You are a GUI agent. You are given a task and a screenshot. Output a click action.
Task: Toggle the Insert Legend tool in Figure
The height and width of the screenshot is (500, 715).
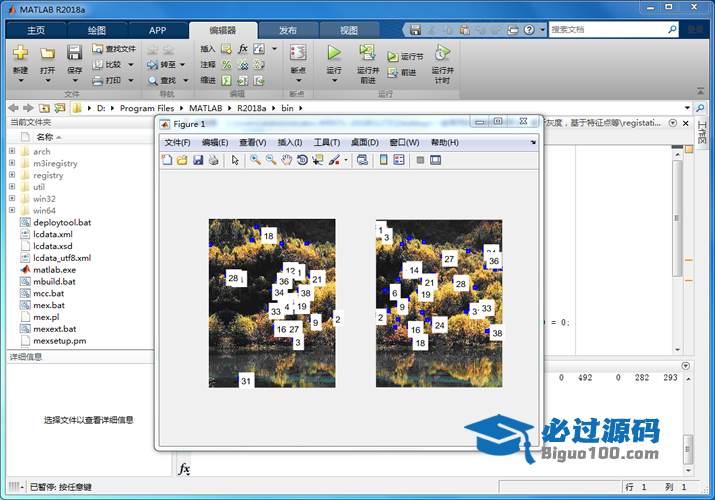[x=399, y=160]
